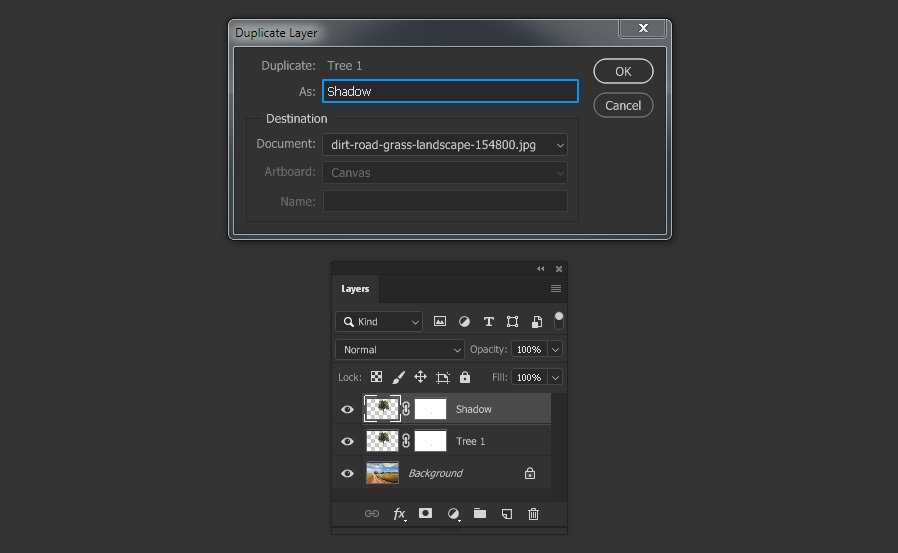Add a layer style with fx
The image size is (898, 553).
point(399,514)
